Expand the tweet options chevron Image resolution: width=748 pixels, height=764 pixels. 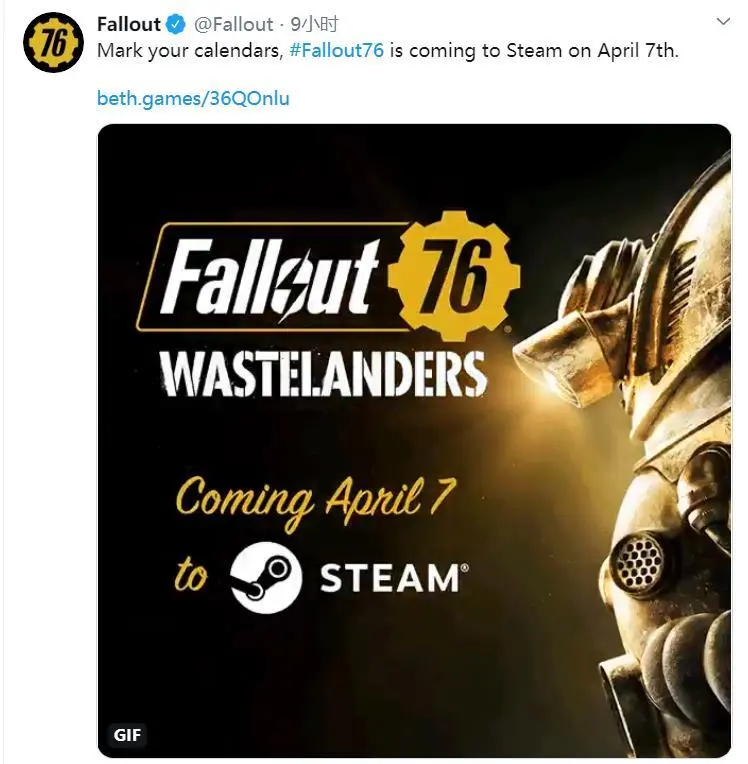click(x=723, y=21)
